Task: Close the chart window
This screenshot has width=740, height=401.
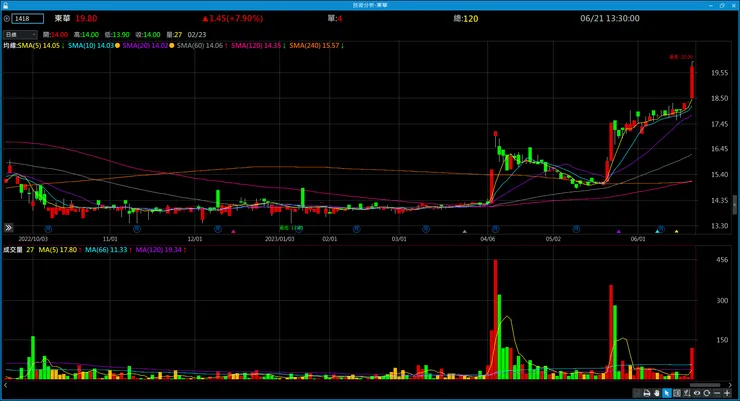Action: pyautogui.click(x=734, y=5)
